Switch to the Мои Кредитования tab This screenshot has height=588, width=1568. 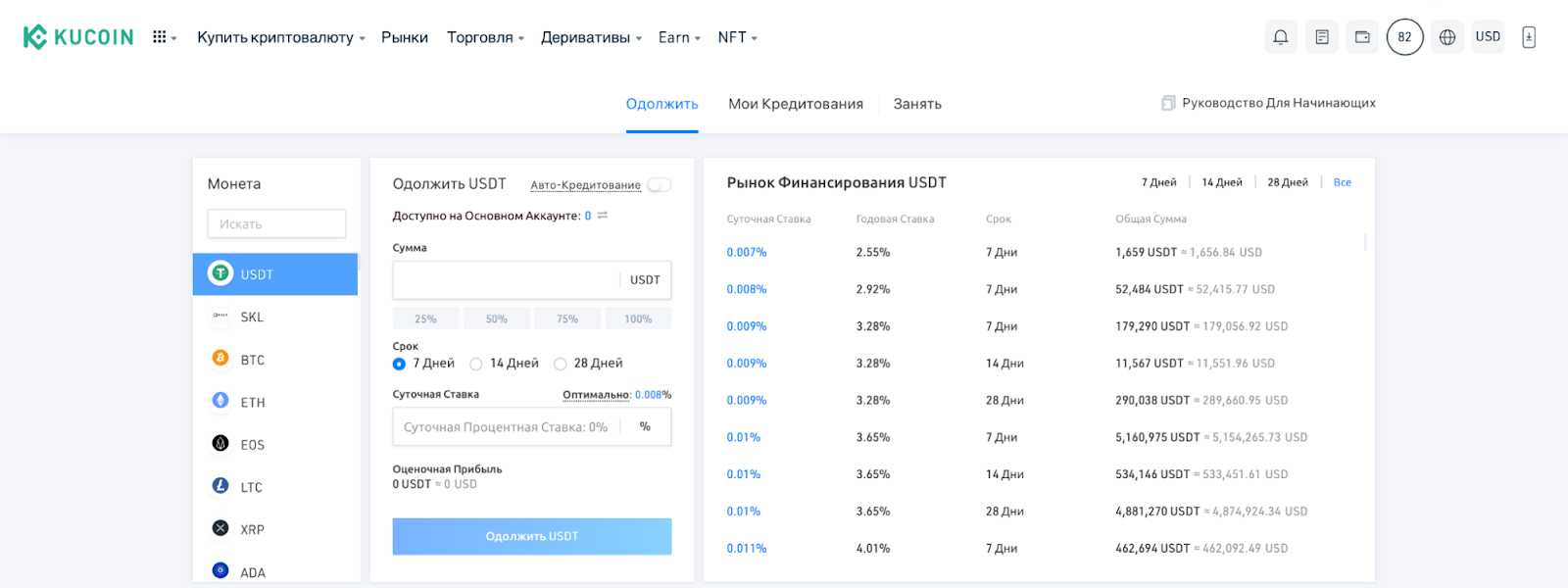(x=796, y=104)
